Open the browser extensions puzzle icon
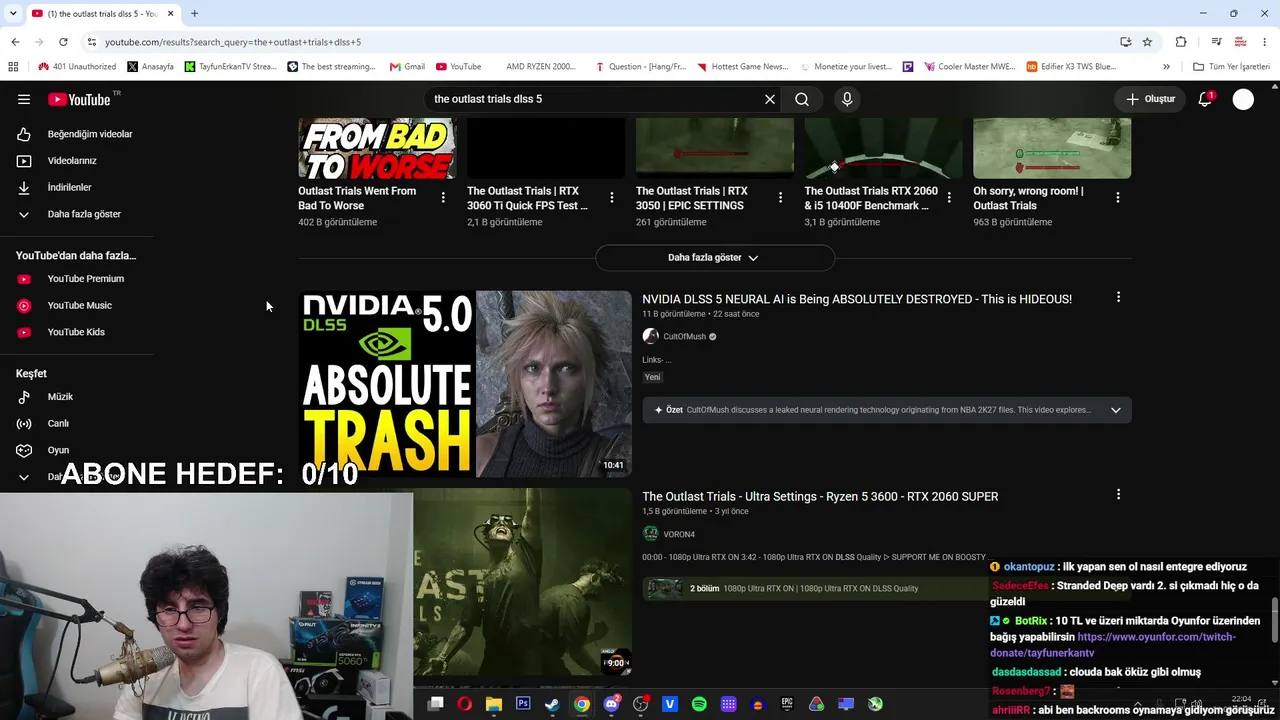Screen dimensions: 1280x720 pos(1181,42)
